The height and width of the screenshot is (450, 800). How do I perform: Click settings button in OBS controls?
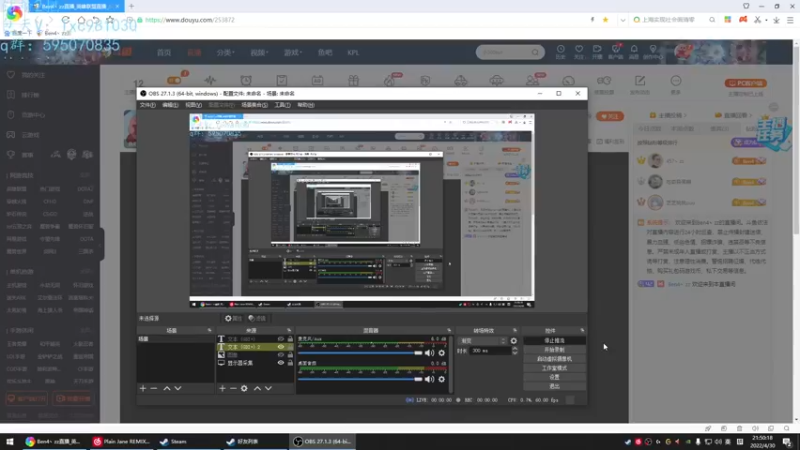click(x=554, y=377)
